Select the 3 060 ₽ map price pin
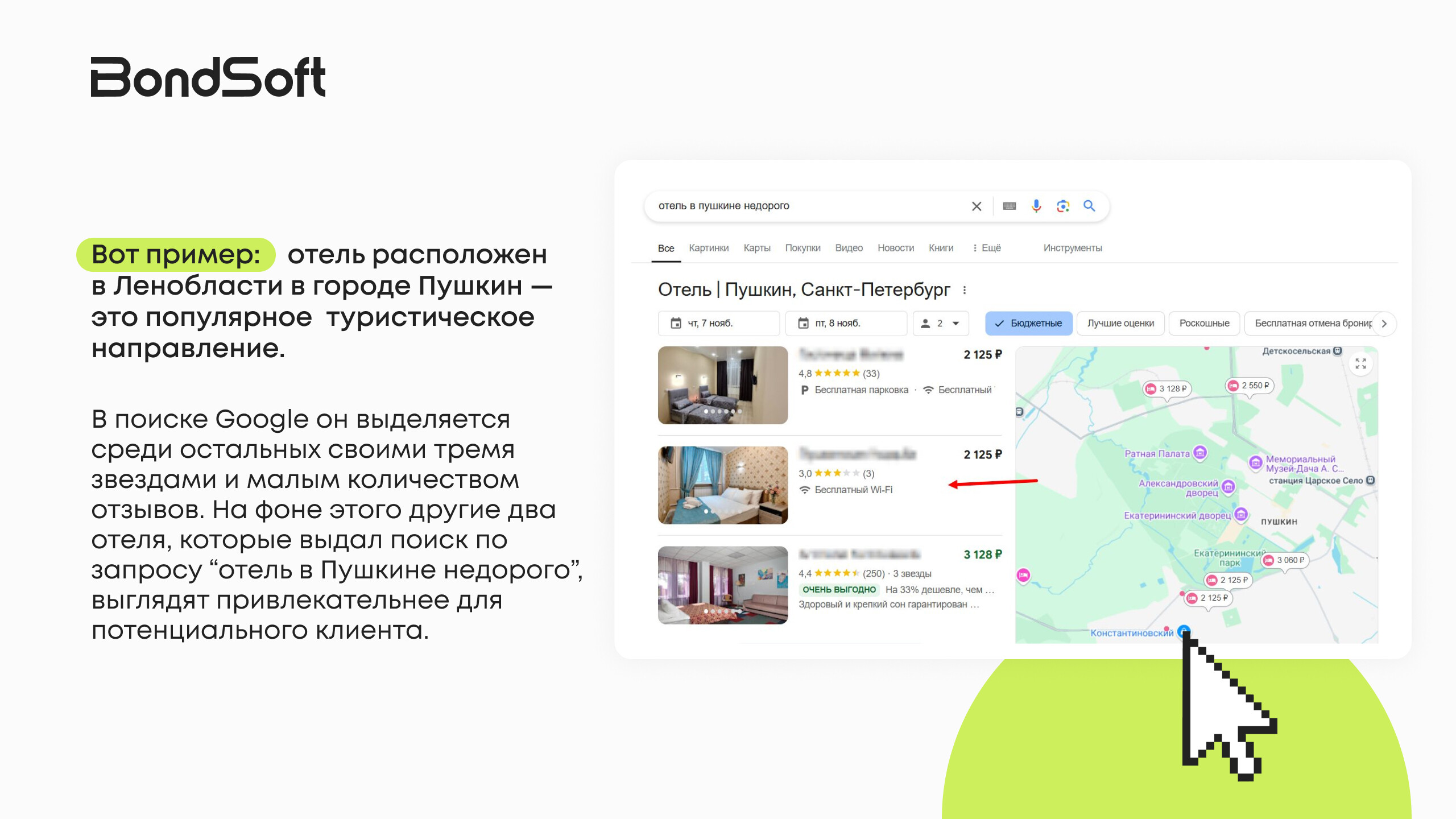The height and width of the screenshot is (819, 1456). (x=1285, y=560)
